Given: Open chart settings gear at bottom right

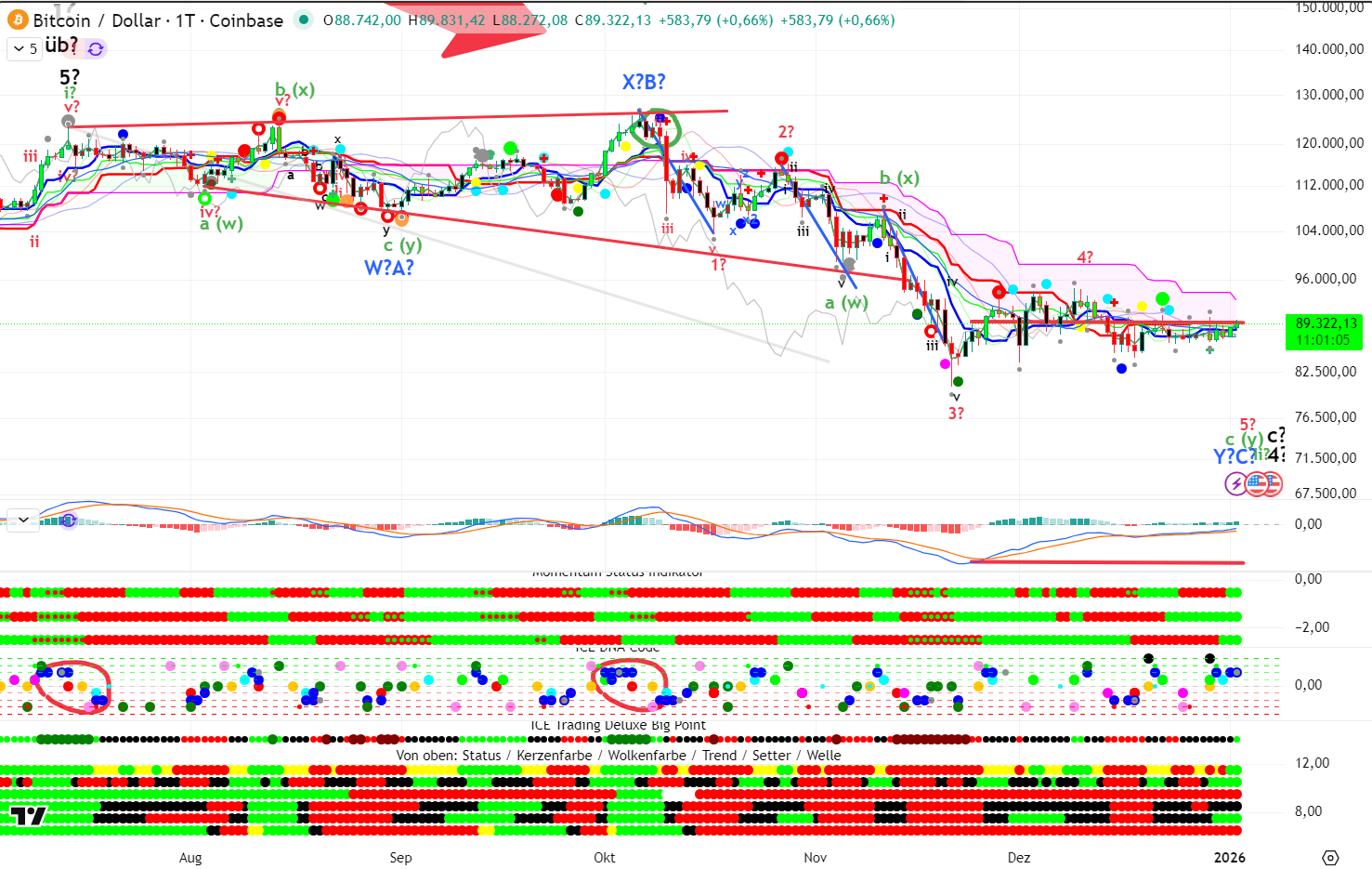Looking at the screenshot, I should [1330, 857].
